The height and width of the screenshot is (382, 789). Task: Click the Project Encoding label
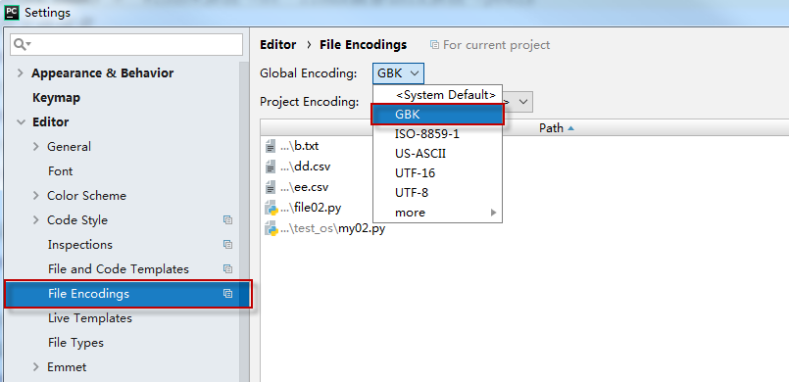click(x=309, y=102)
